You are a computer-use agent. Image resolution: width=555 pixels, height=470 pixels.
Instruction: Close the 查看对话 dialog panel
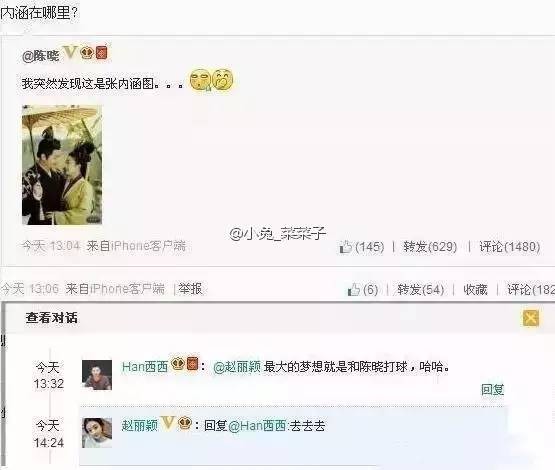click(x=531, y=318)
